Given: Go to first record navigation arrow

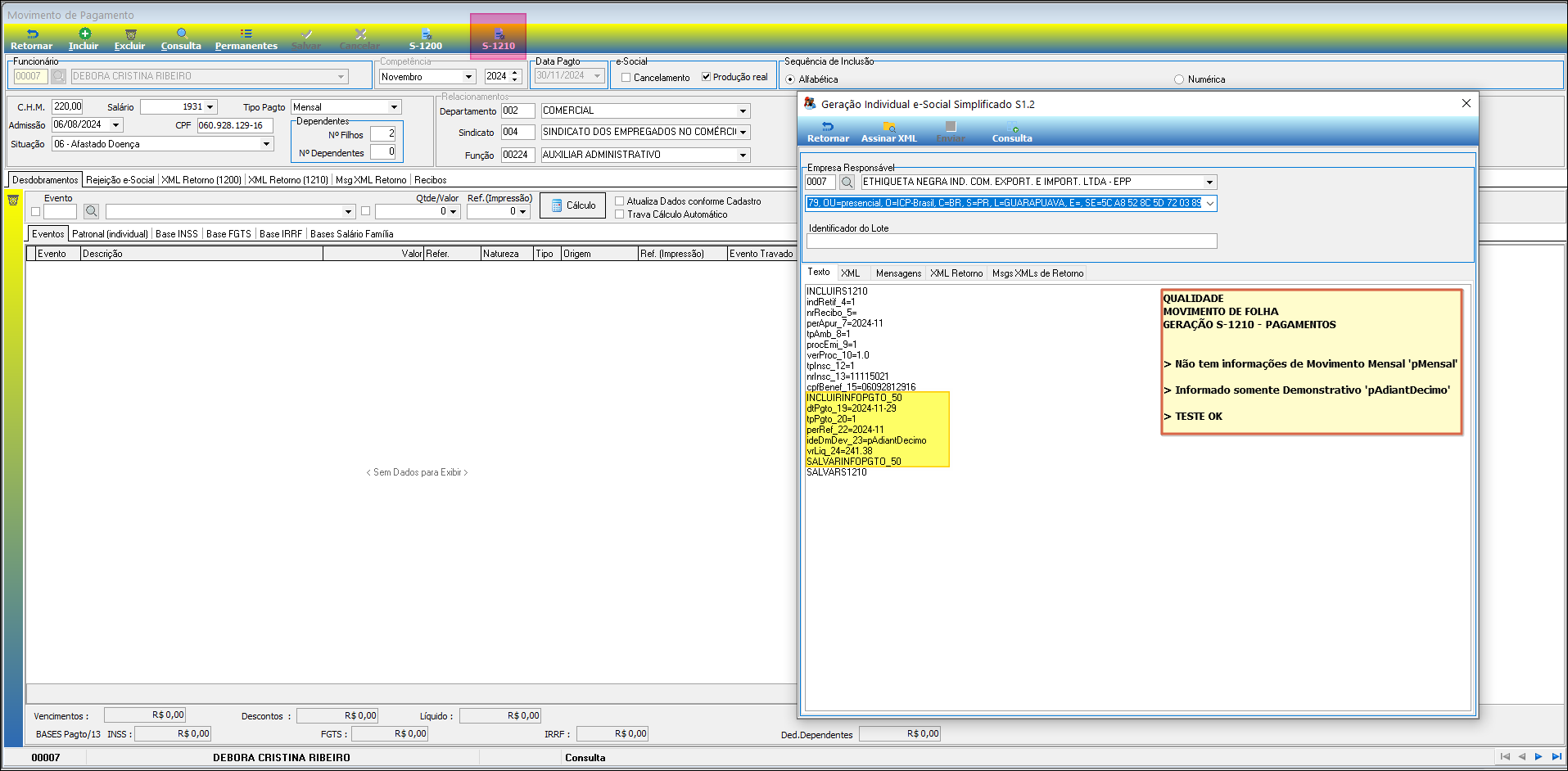Looking at the screenshot, I should click(x=1504, y=757).
